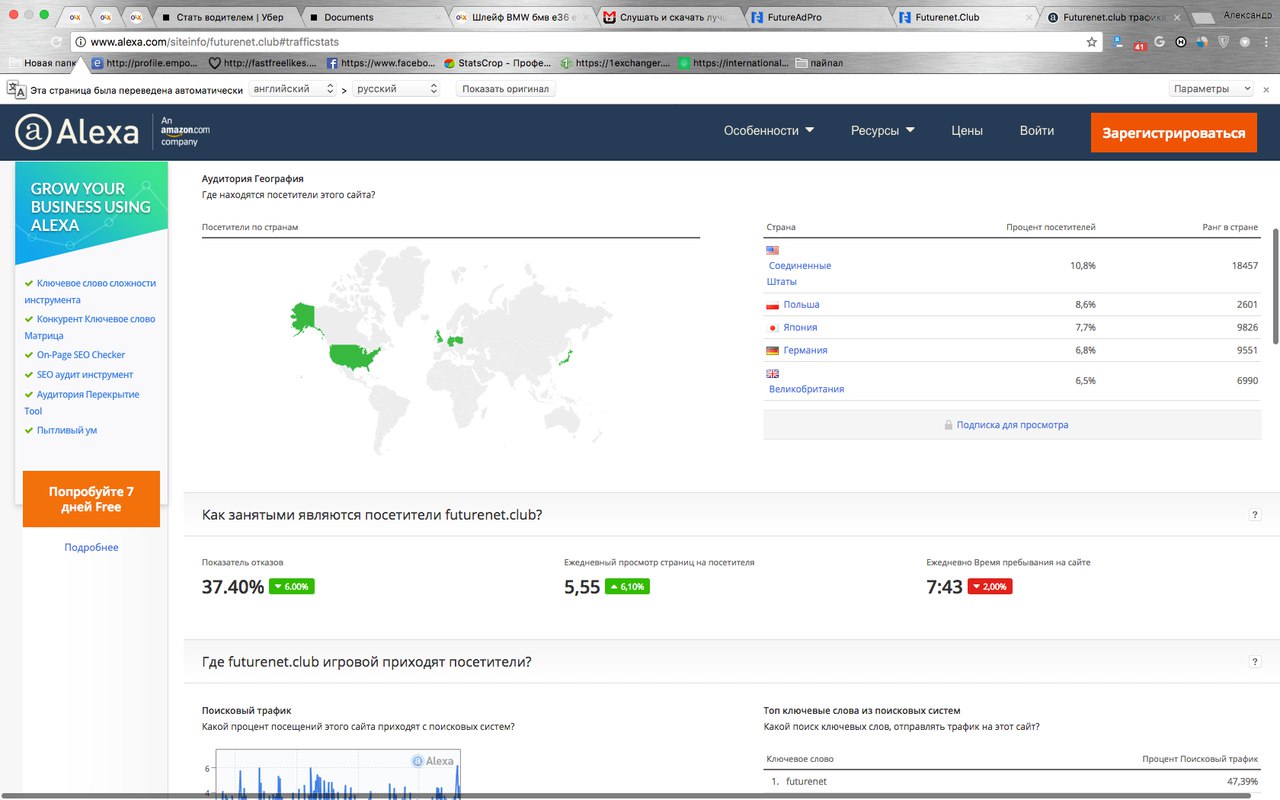Click the Google G extension icon

coord(1160,42)
